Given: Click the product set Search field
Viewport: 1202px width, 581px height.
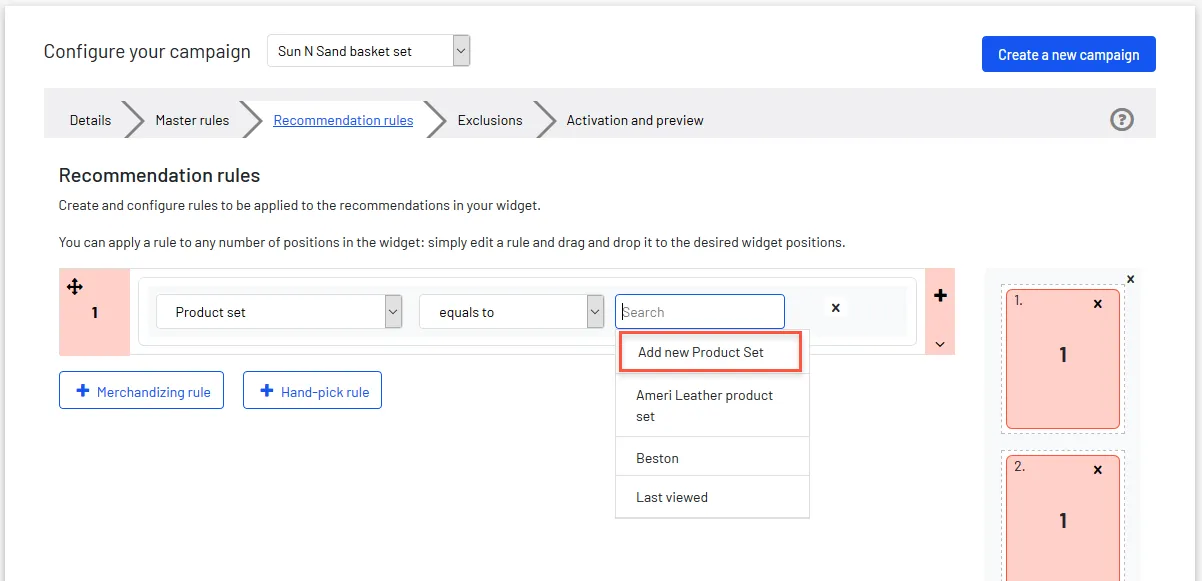Looking at the screenshot, I should point(700,312).
